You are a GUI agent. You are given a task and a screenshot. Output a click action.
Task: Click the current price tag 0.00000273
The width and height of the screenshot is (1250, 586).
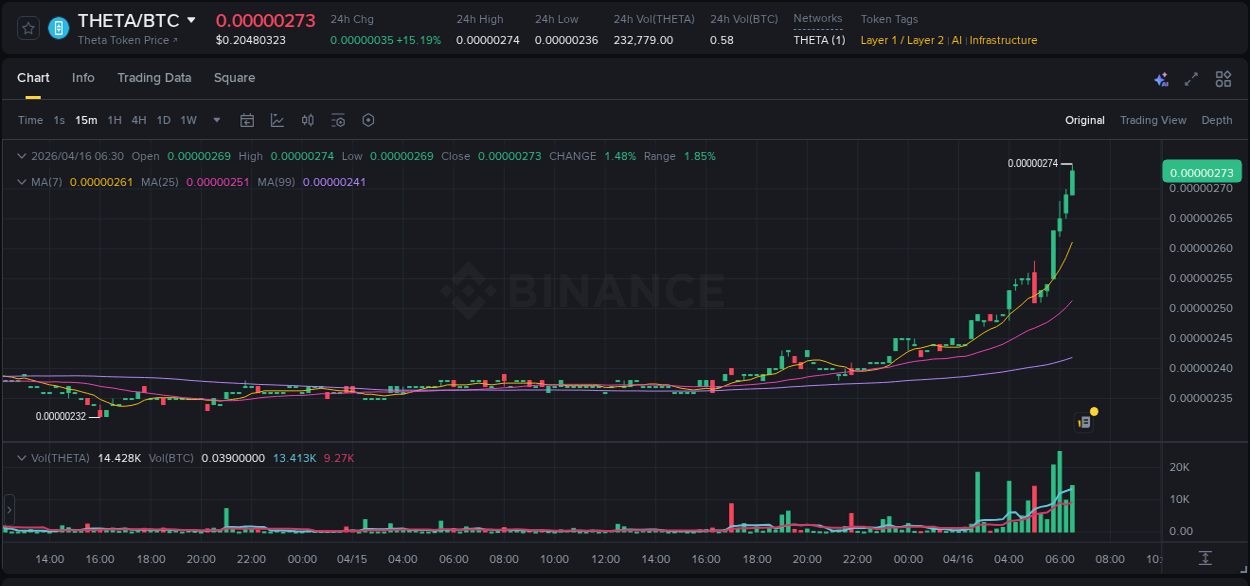click(x=1202, y=172)
